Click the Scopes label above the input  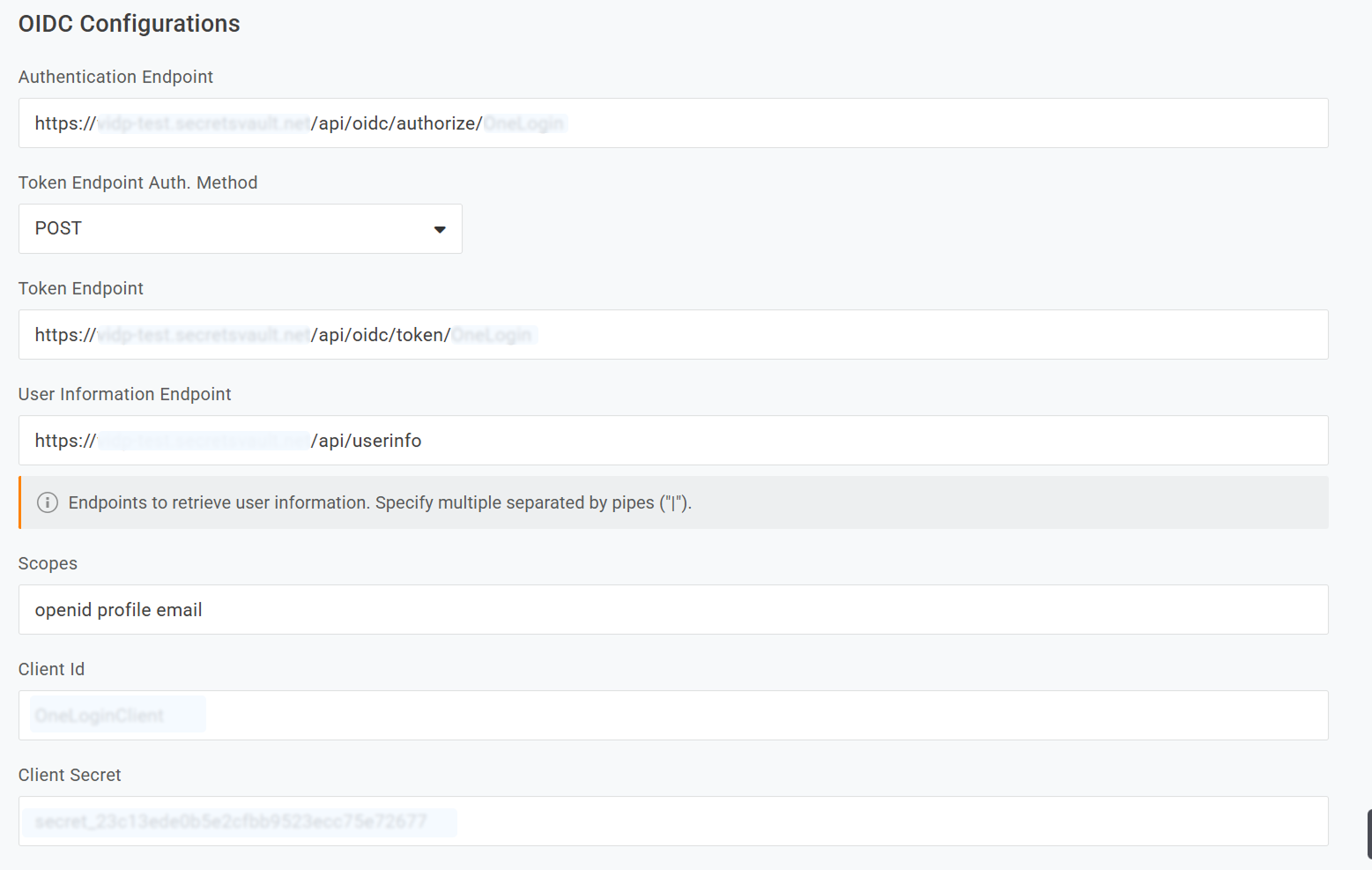[x=48, y=563]
